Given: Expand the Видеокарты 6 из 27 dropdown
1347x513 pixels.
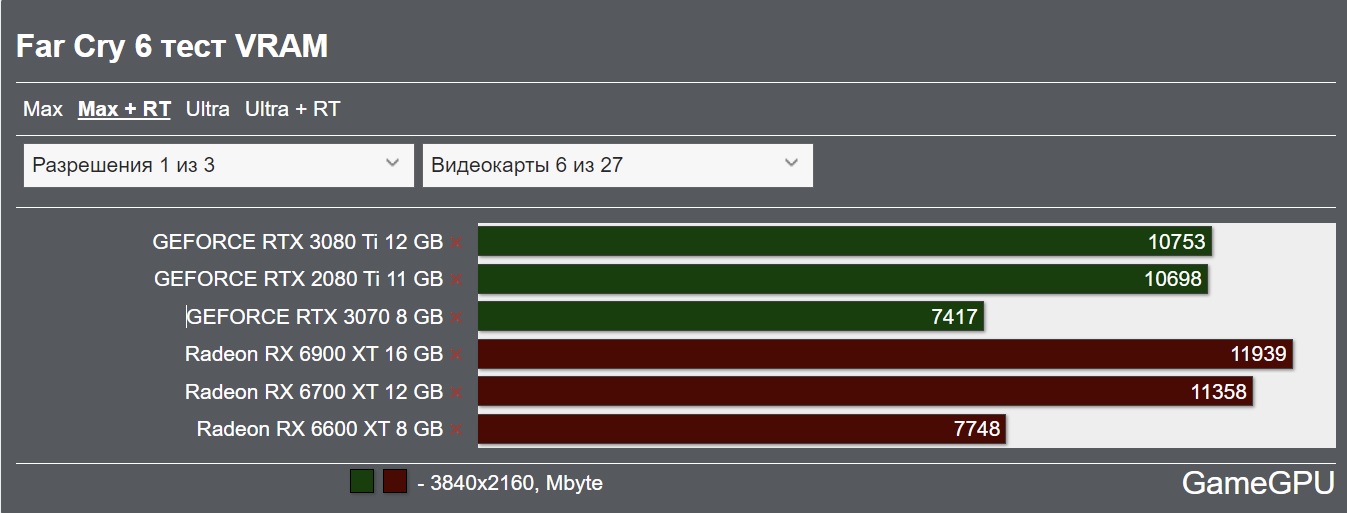Looking at the screenshot, I should pos(617,165).
